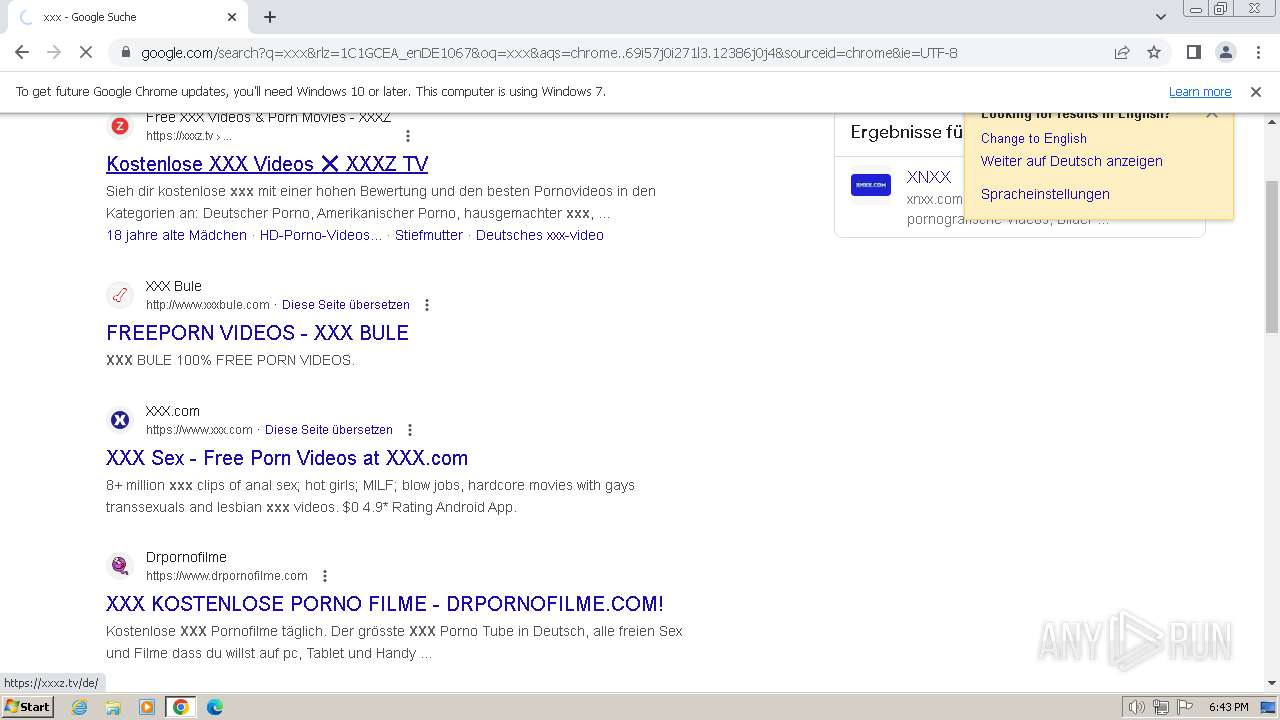Open FREEPORN VIDEOS - XXX BULE result

point(257,333)
